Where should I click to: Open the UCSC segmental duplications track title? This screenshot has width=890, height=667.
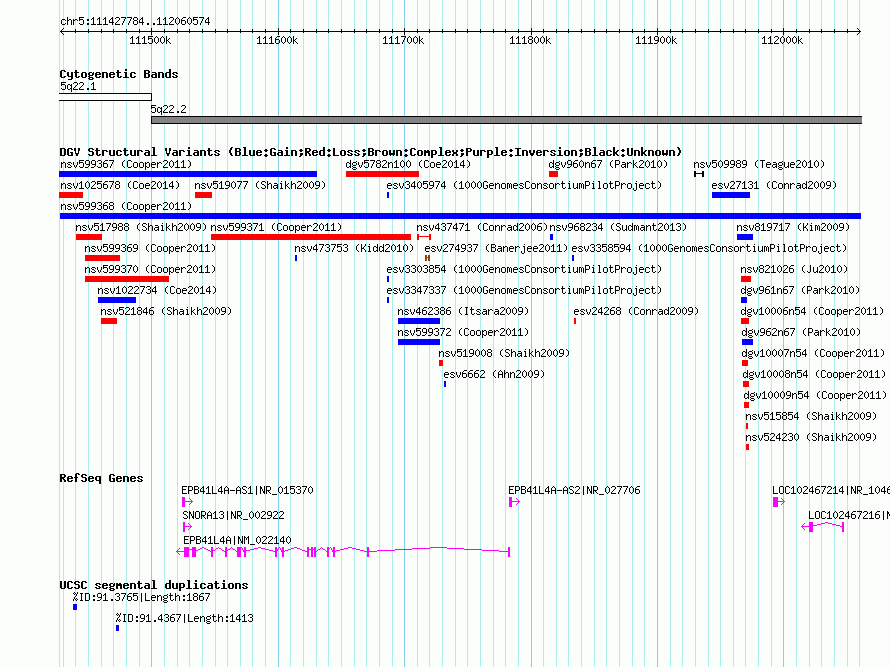click(154, 585)
